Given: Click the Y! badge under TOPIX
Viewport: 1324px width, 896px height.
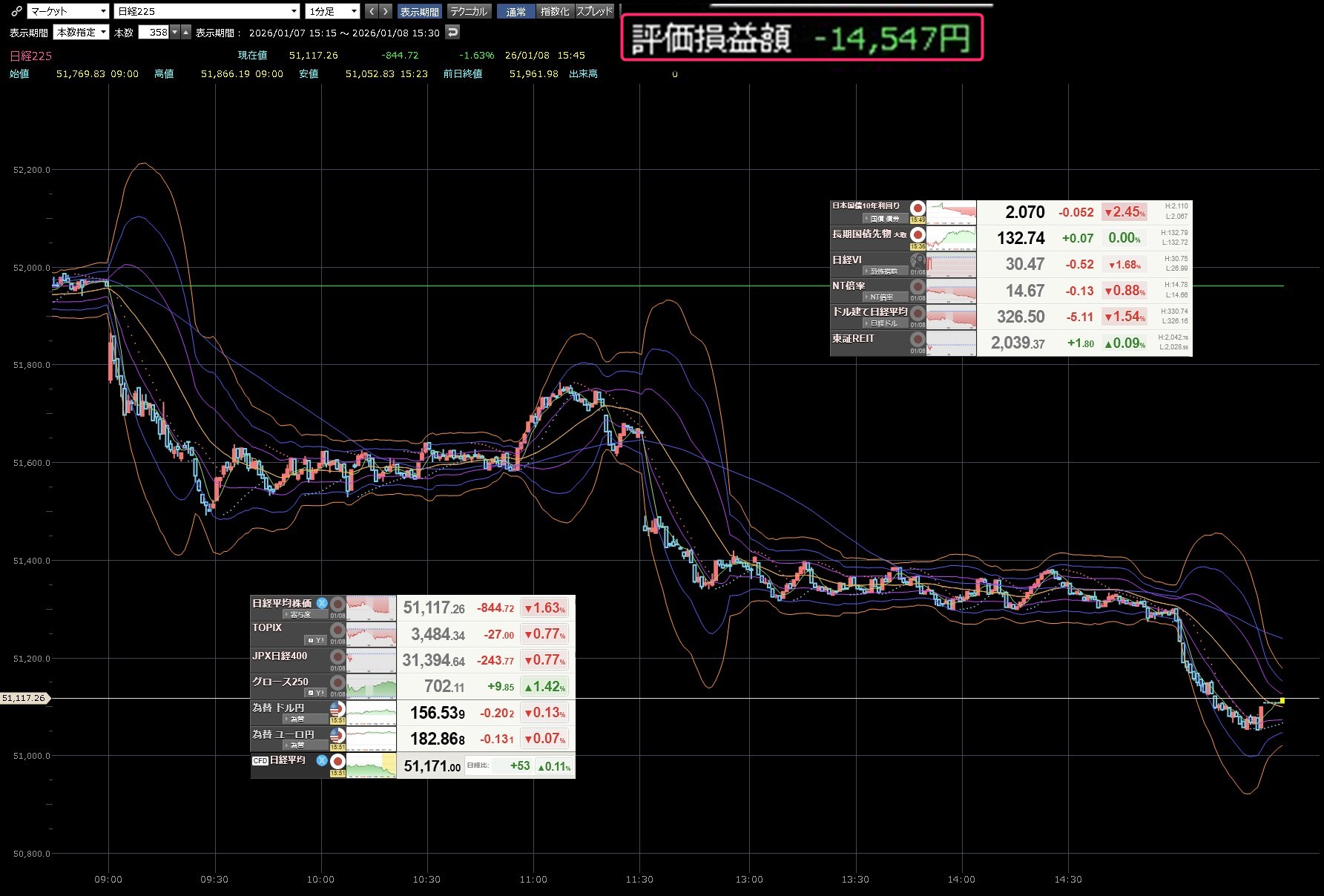Looking at the screenshot, I should click(316, 640).
